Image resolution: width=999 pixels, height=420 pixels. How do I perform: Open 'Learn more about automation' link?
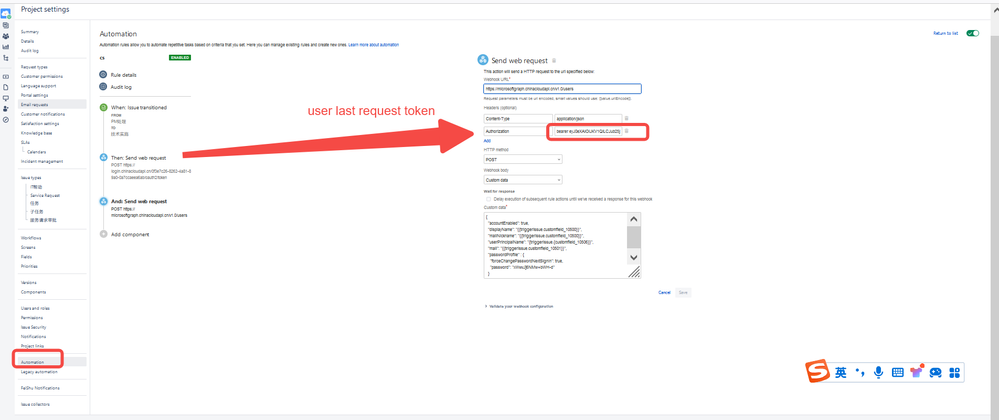click(x=373, y=45)
